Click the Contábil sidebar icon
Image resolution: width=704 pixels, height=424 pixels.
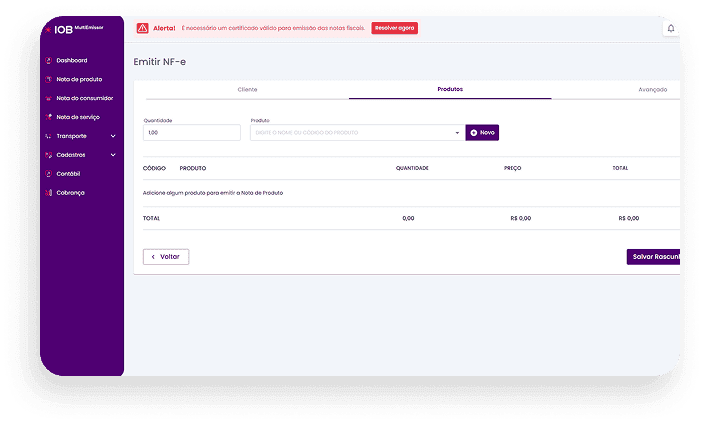48,173
